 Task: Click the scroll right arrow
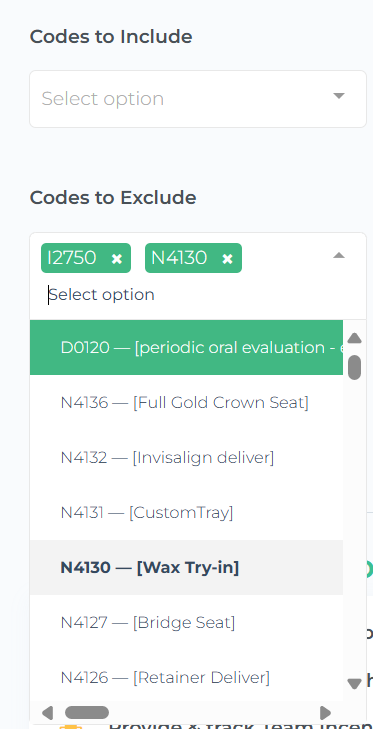pyautogui.click(x=326, y=712)
